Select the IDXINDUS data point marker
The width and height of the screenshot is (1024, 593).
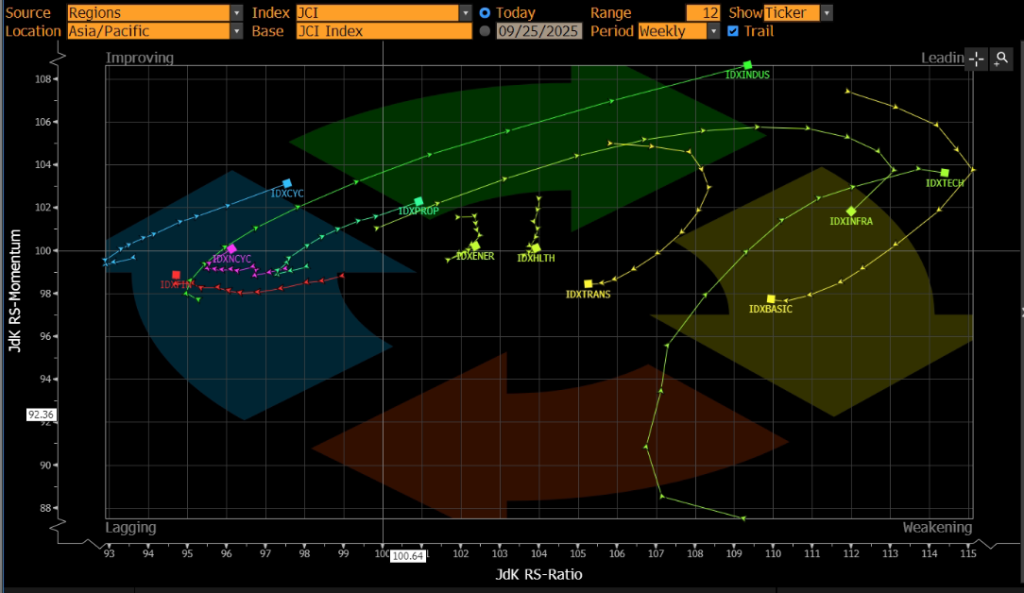point(747,65)
